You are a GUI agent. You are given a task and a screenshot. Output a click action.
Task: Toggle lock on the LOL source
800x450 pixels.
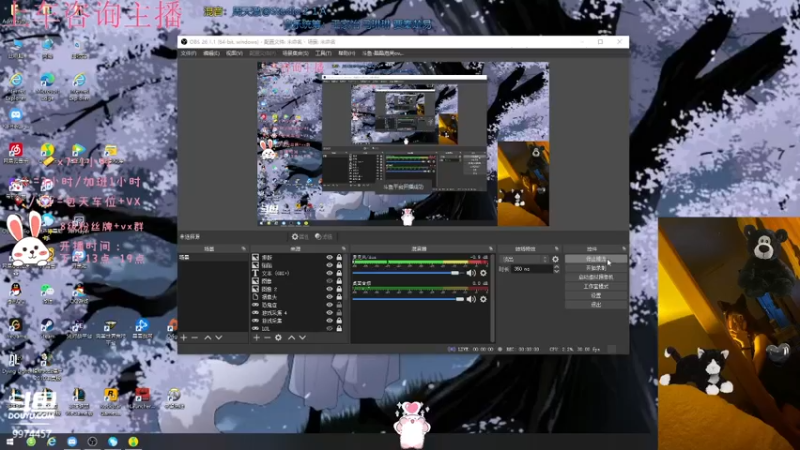[x=339, y=329]
